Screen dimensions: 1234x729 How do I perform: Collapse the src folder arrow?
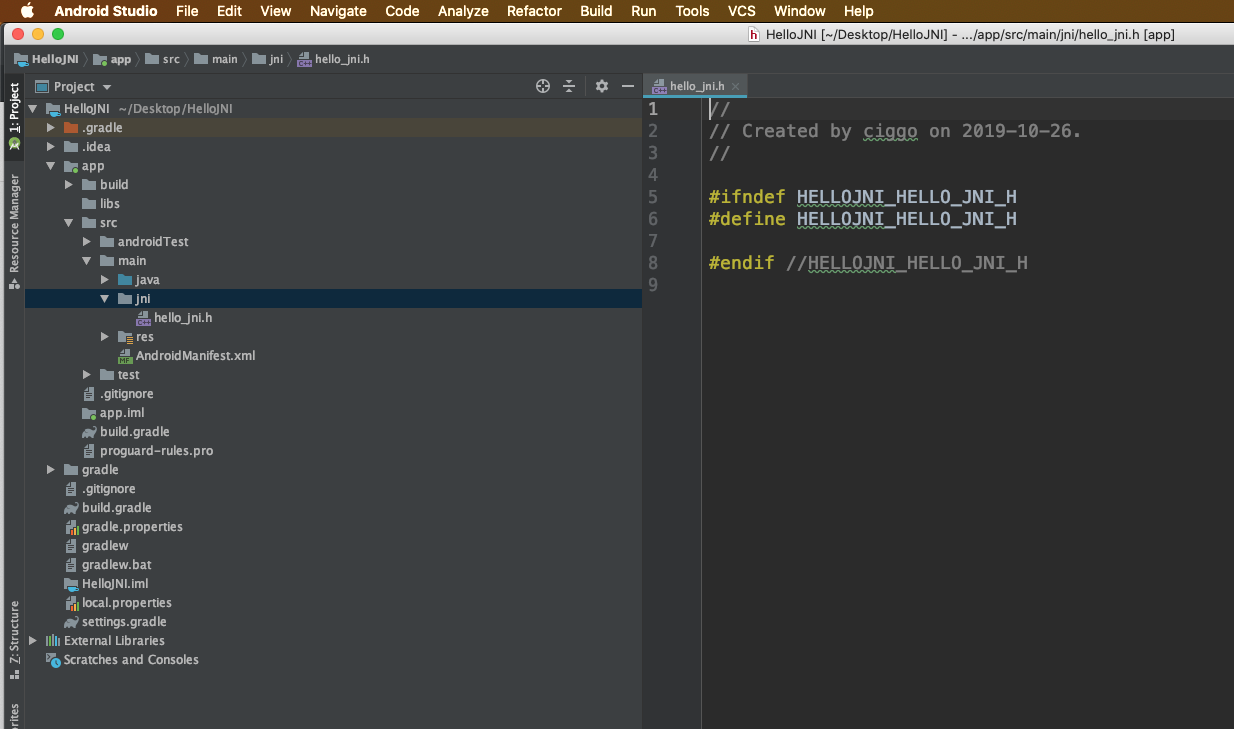tap(69, 223)
